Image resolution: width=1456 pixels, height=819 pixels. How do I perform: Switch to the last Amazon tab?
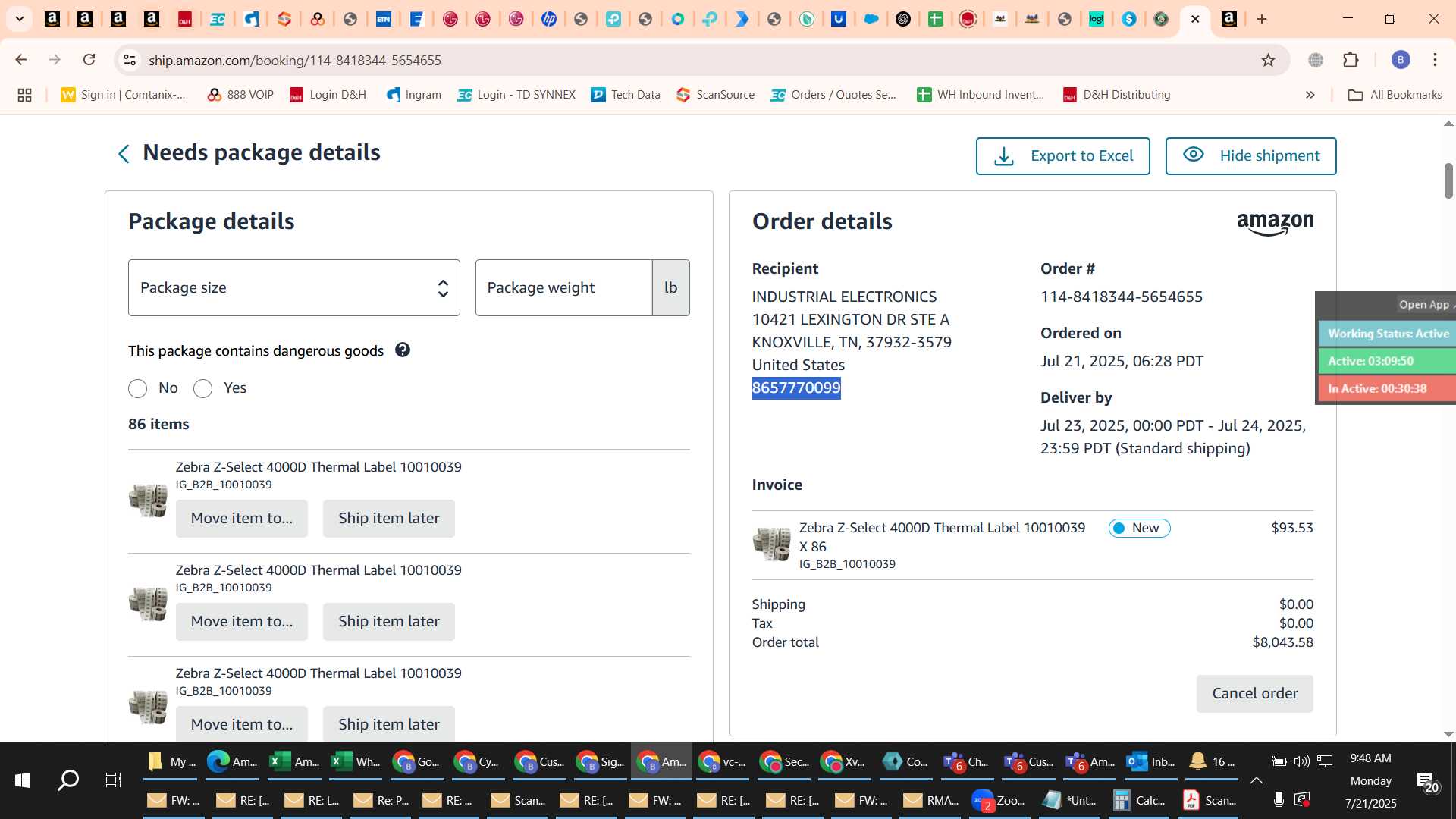tap(1229, 19)
